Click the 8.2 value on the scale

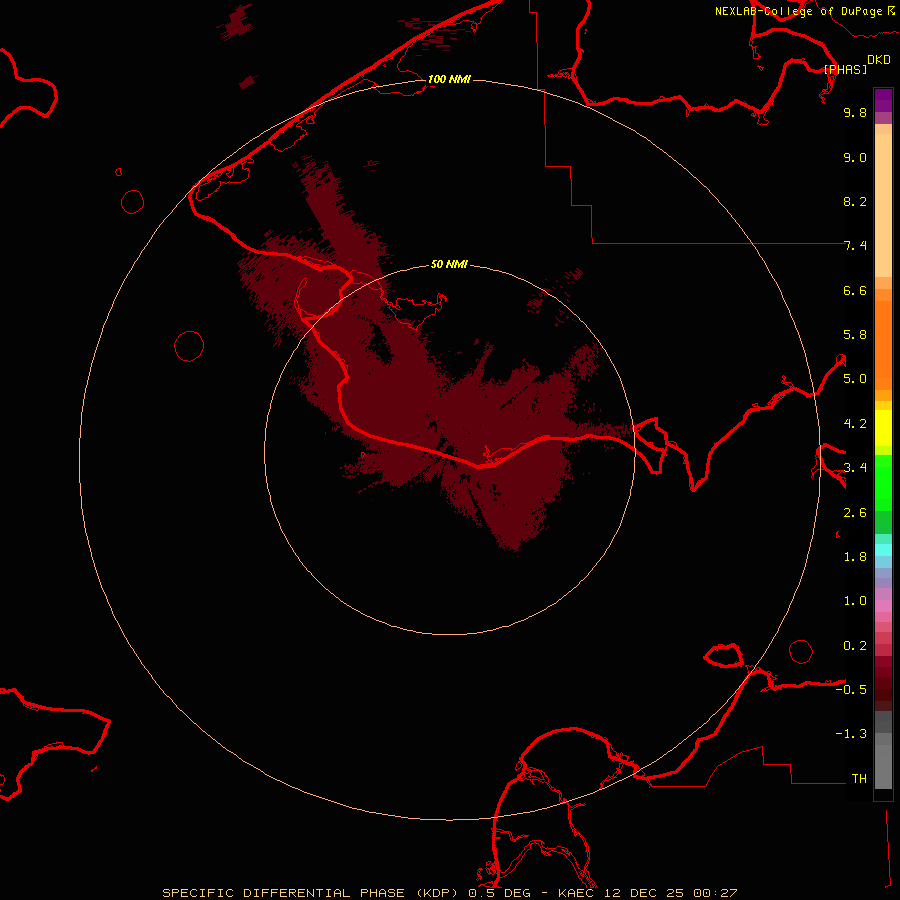point(855,201)
